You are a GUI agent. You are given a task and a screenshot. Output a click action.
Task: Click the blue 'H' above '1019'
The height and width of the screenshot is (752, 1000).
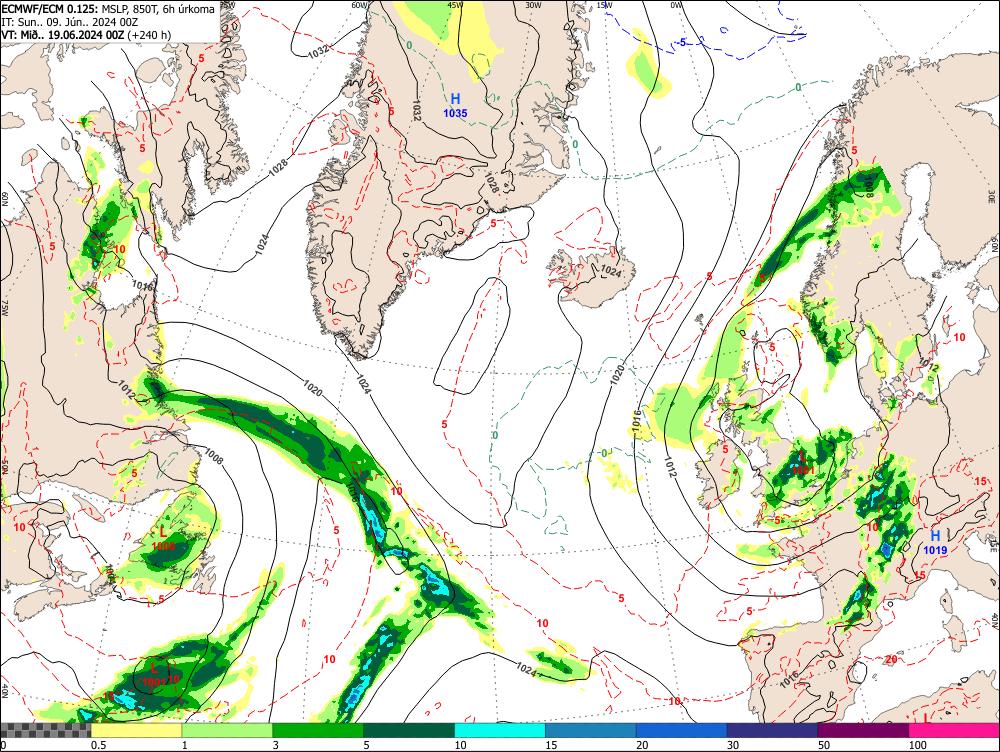tap(935, 536)
